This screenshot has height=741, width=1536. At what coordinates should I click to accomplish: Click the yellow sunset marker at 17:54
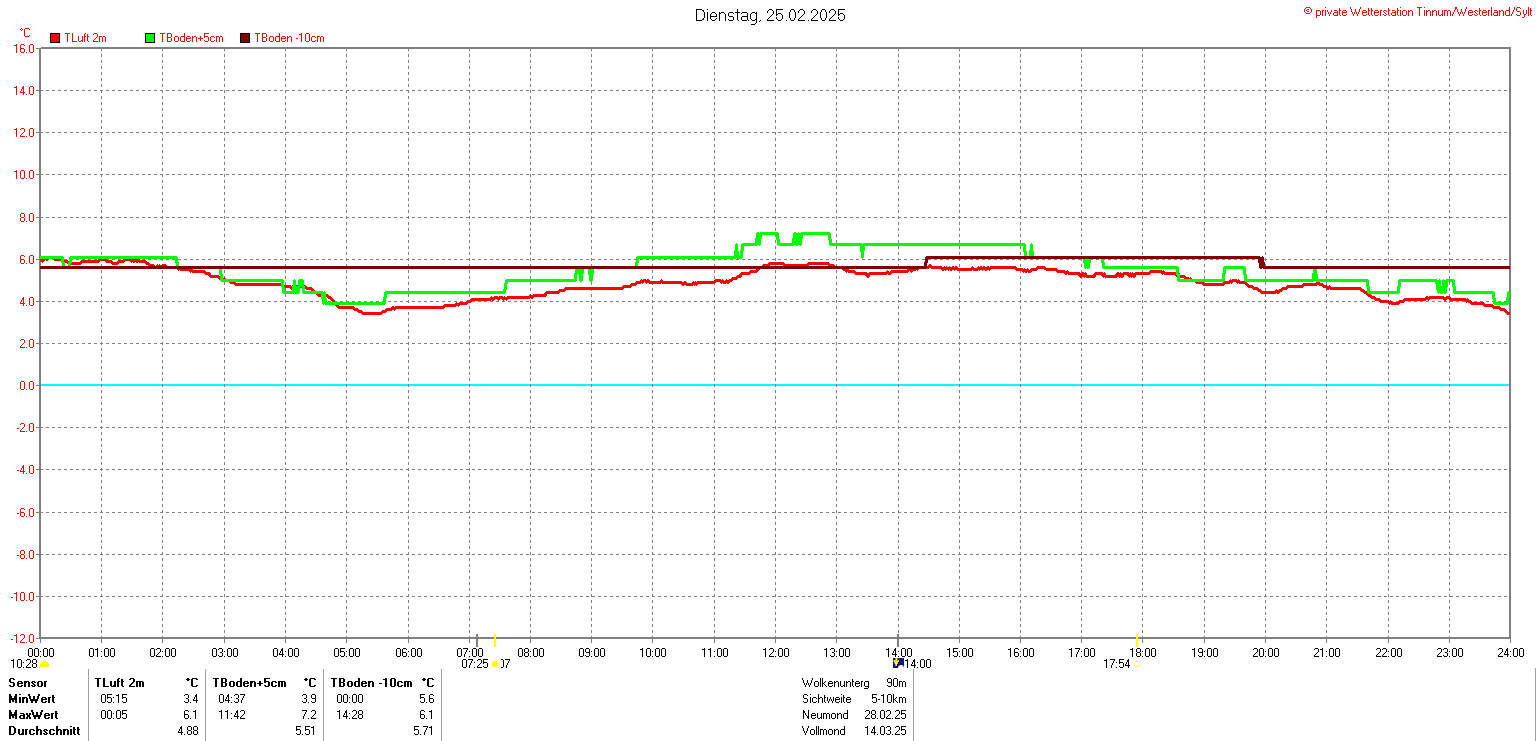point(1136,662)
